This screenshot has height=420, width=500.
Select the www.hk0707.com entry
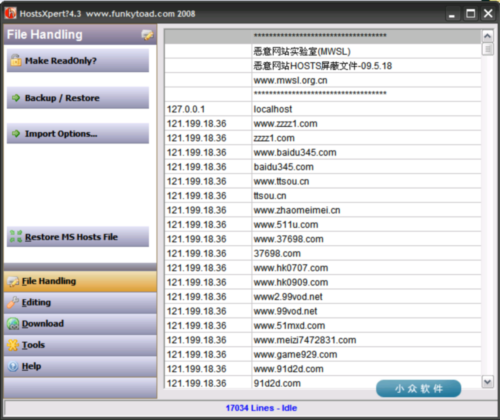[x=366, y=268]
